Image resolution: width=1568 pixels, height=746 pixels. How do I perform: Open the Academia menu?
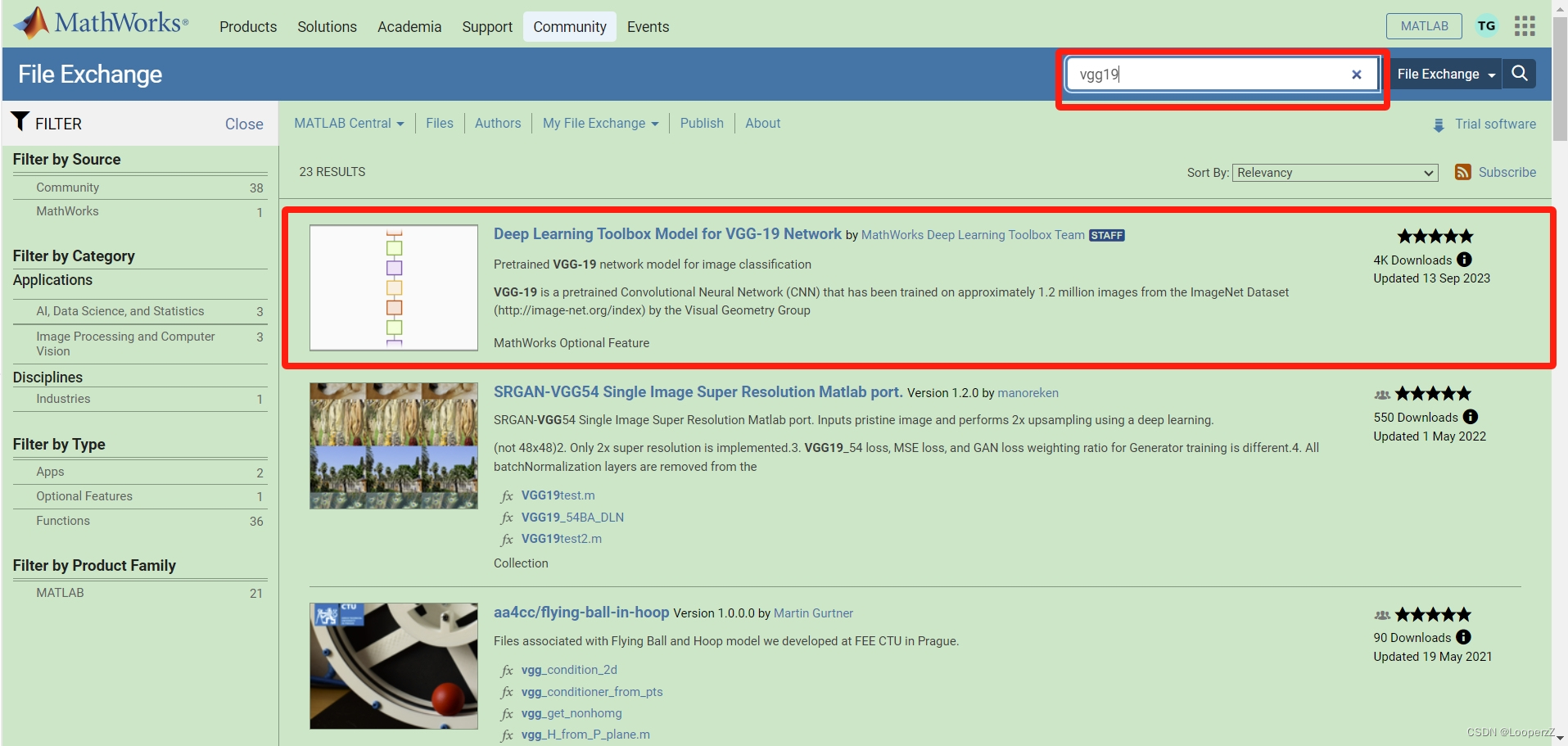(409, 27)
